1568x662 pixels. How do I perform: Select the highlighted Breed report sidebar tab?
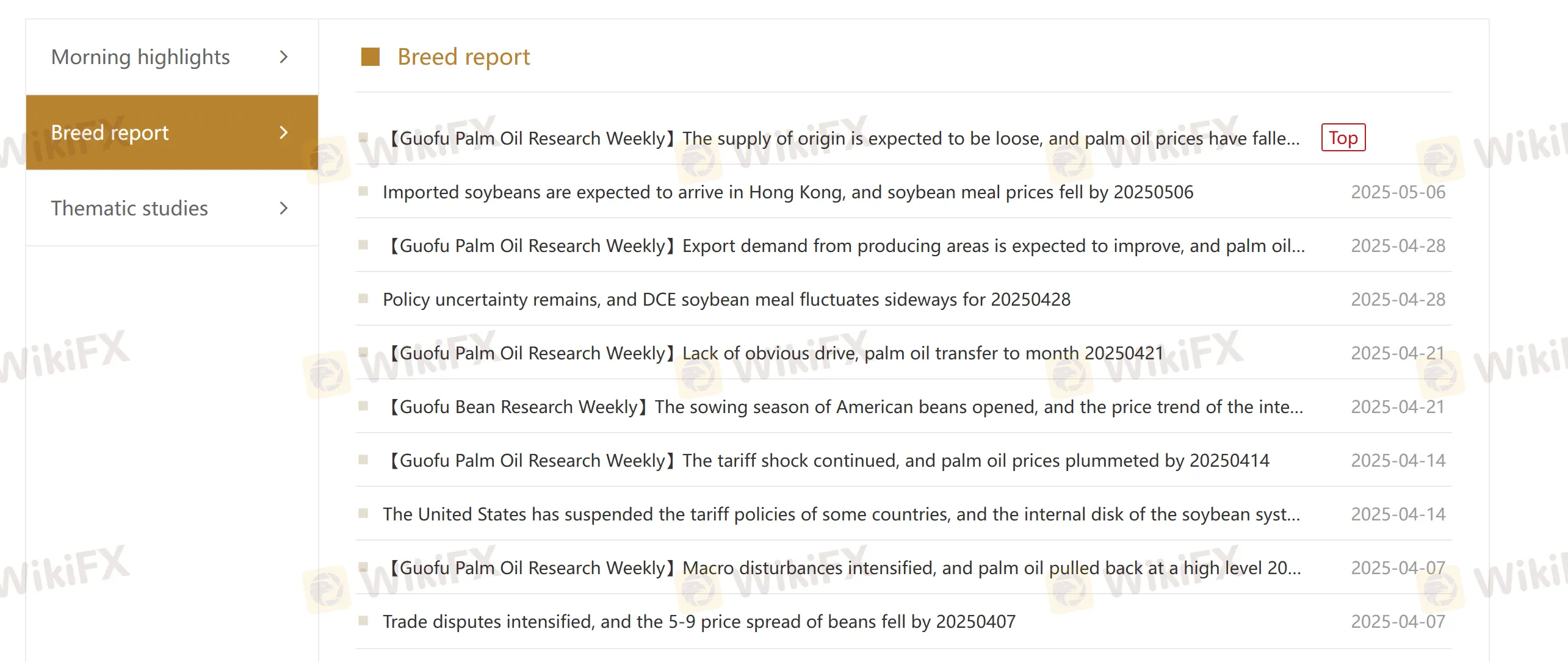click(x=110, y=132)
